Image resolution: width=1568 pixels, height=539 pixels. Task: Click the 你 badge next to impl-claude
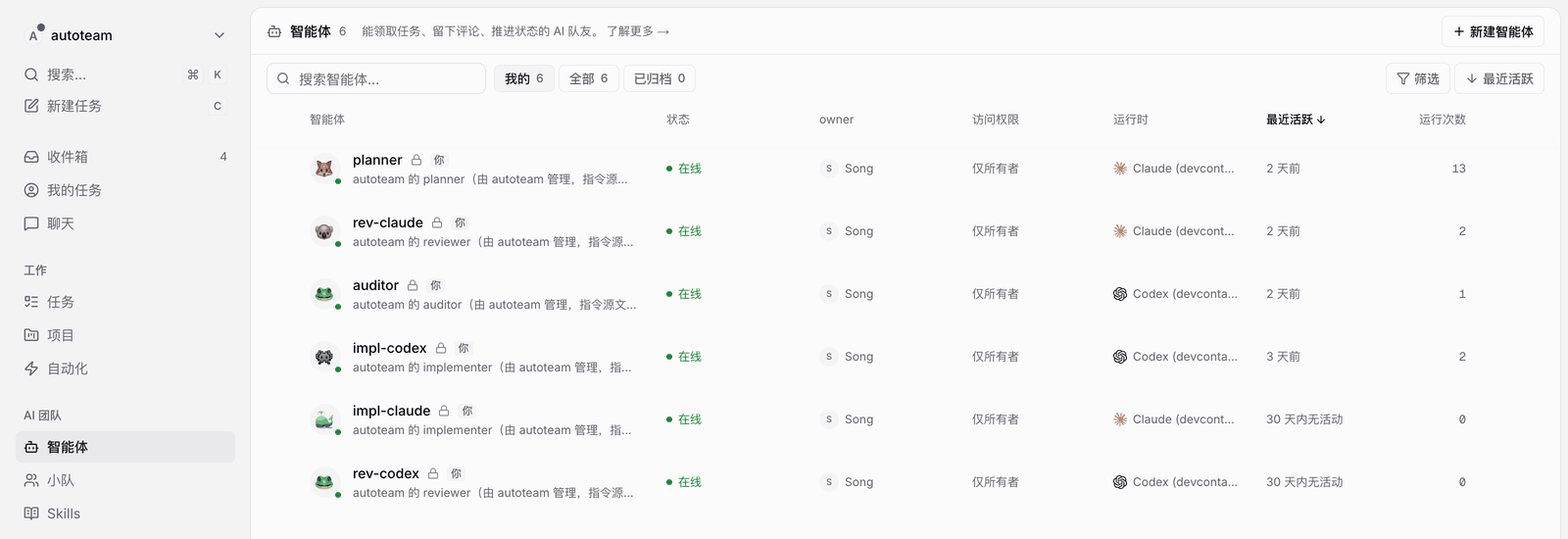[x=467, y=411]
